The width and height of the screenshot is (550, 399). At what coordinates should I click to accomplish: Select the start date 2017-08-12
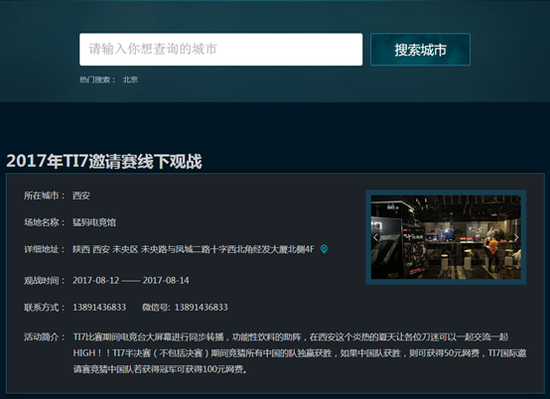pyautogui.click(x=96, y=280)
